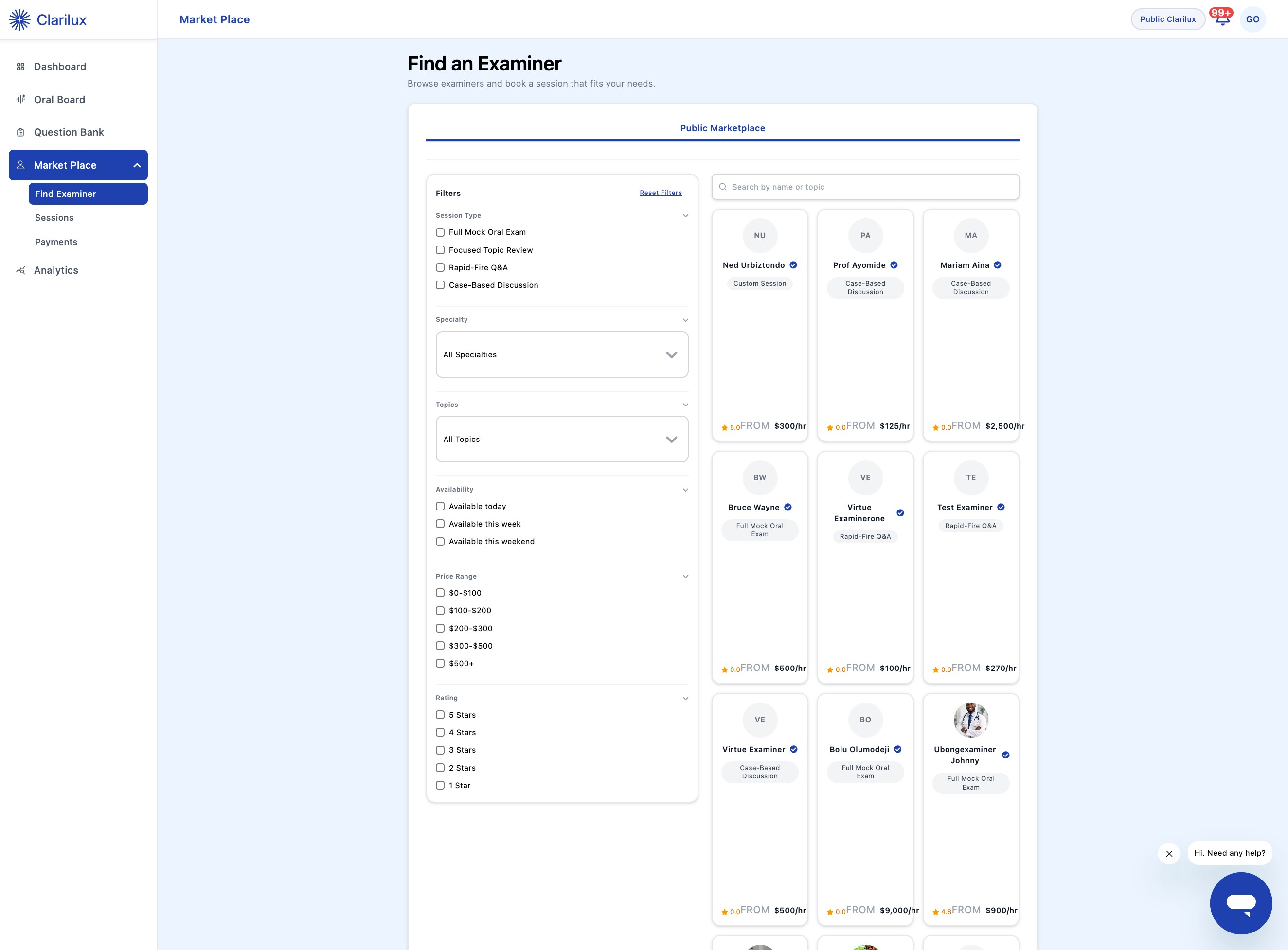The height and width of the screenshot is (950, 1288).
Task: Open the GO user avatar menu
Action: coord(1252,19)
